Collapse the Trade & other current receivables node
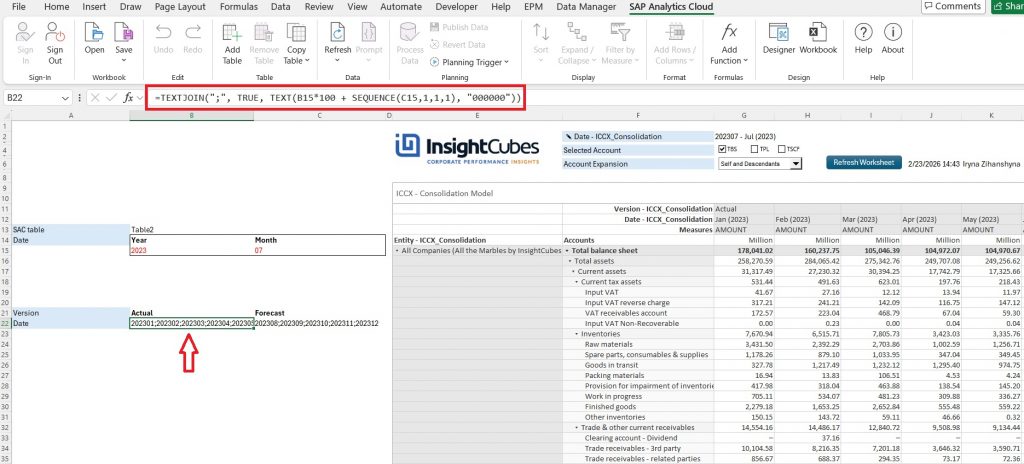Viewport: 1024px width, 464px height. pos(577,427)
